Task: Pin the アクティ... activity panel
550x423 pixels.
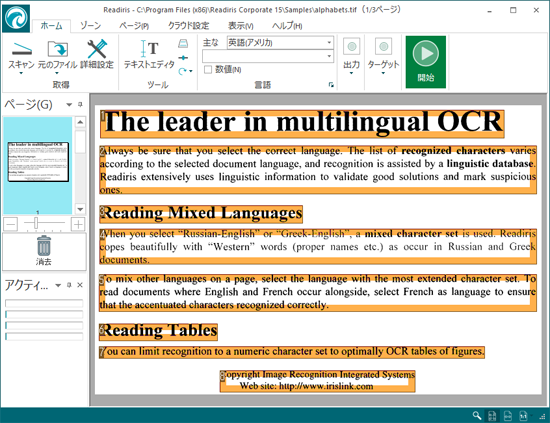Action: point(69,285)
